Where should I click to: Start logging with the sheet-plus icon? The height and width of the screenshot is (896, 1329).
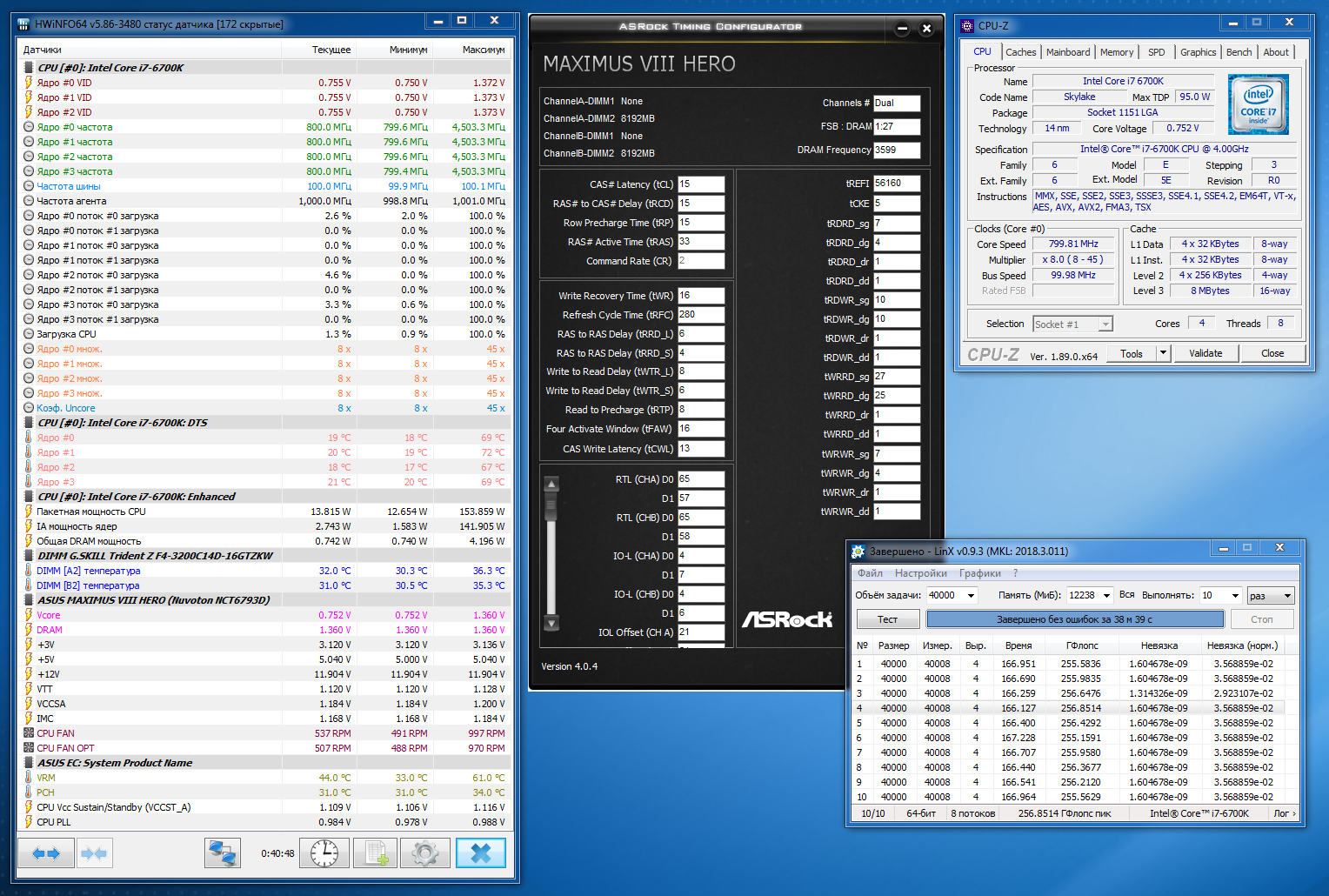(x=375, y=853)
